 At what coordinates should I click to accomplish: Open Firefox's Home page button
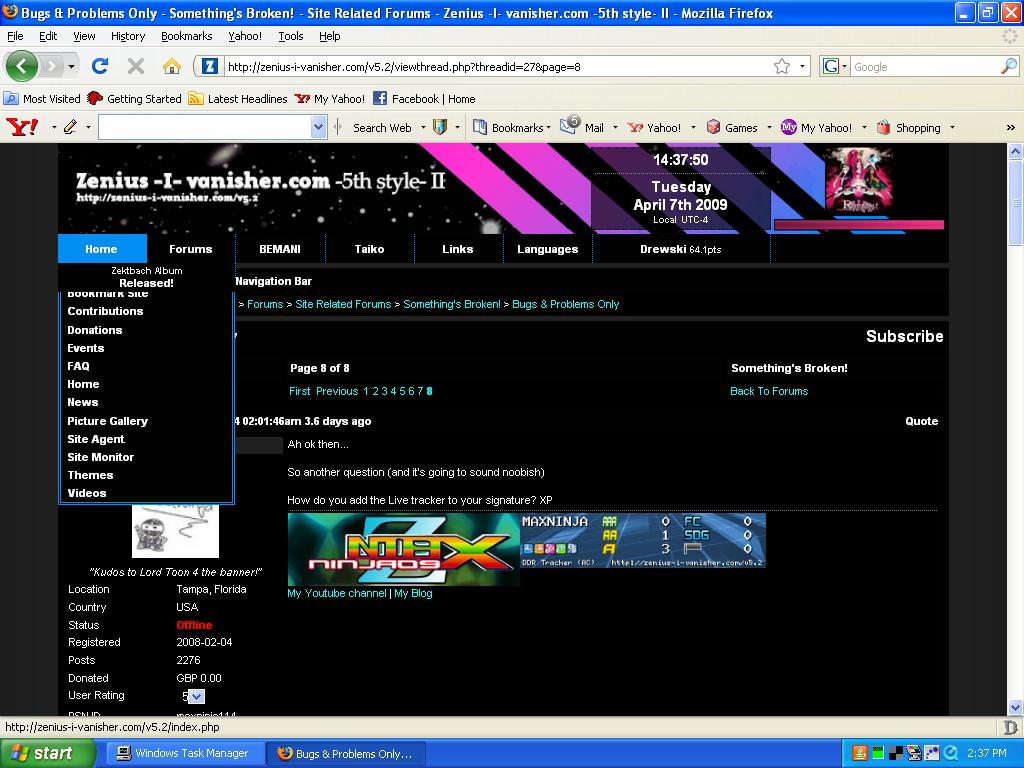172,66
